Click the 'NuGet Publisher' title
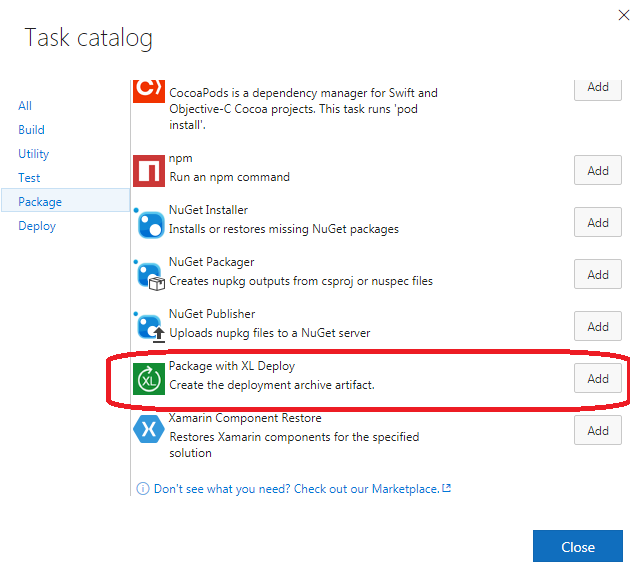Screen dimensions: 630x569 click(x=212, y=314)
